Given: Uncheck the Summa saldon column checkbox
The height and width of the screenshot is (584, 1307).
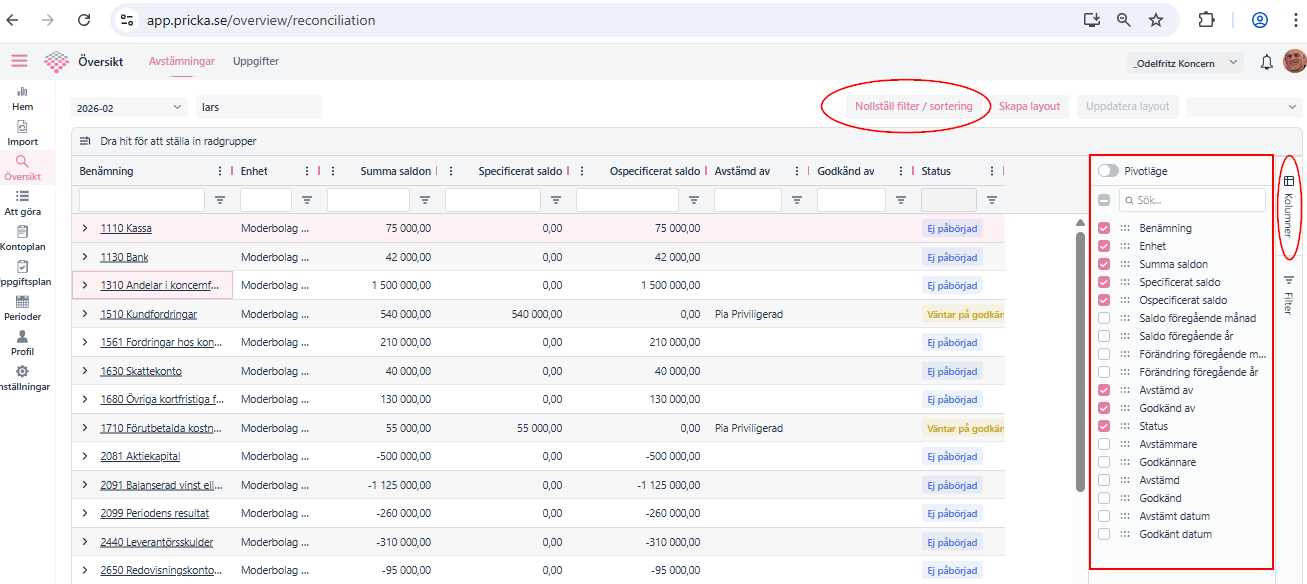Looking at the screenshot, I should (1104, 264).
